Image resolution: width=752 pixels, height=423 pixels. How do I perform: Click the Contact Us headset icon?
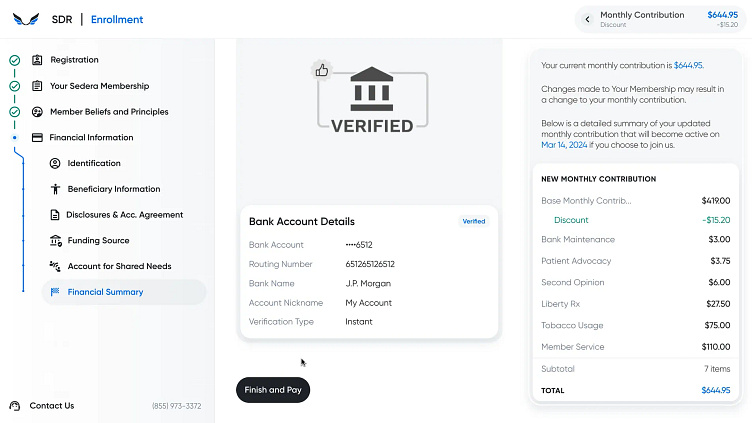coord(15,406)
